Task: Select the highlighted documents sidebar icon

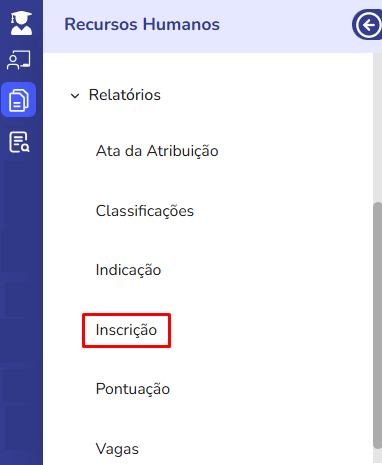Action: [x=19, y=100]
